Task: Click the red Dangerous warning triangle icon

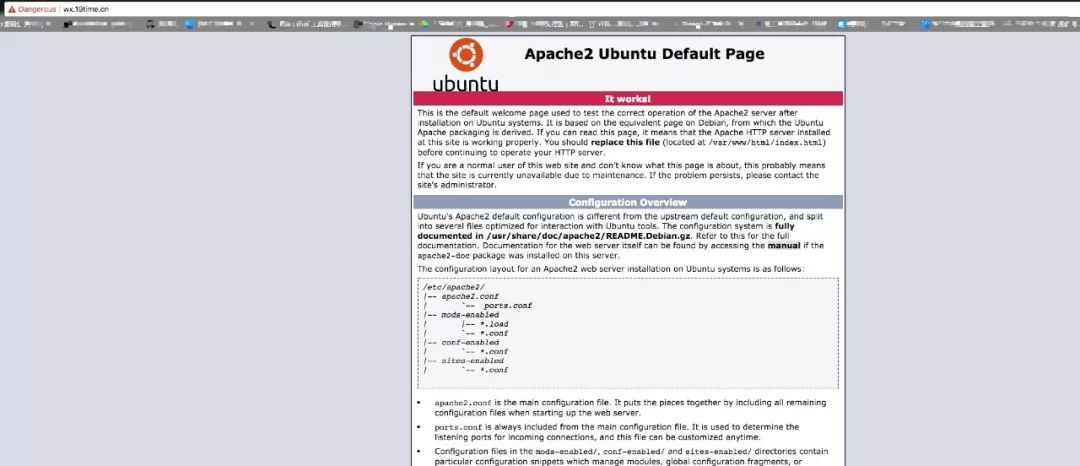Action: pyautogui.click(x=12, y=10)
